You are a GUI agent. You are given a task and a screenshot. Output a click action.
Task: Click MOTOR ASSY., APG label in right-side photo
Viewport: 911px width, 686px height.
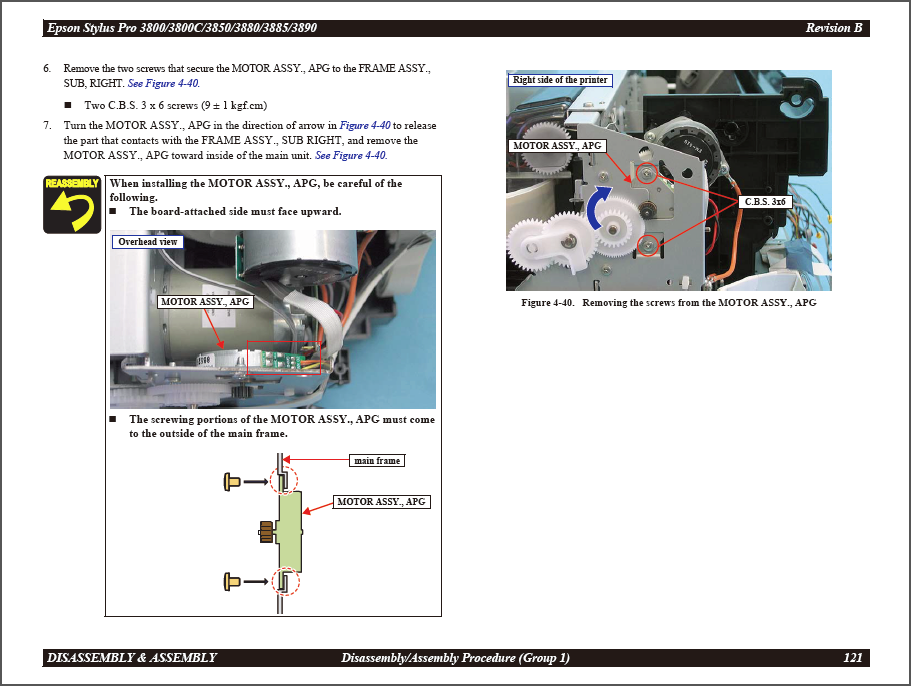557,146
